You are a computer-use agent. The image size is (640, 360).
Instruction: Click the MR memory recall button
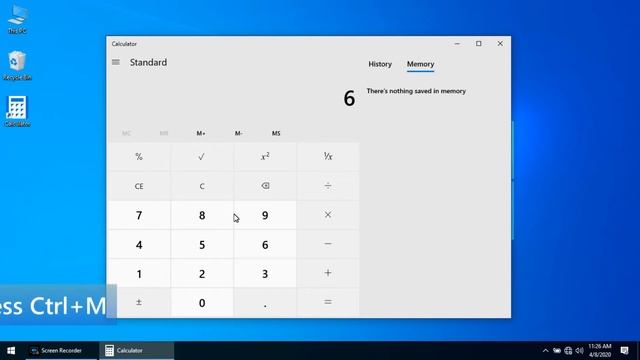pyautogui.click(x=164, y=133)
